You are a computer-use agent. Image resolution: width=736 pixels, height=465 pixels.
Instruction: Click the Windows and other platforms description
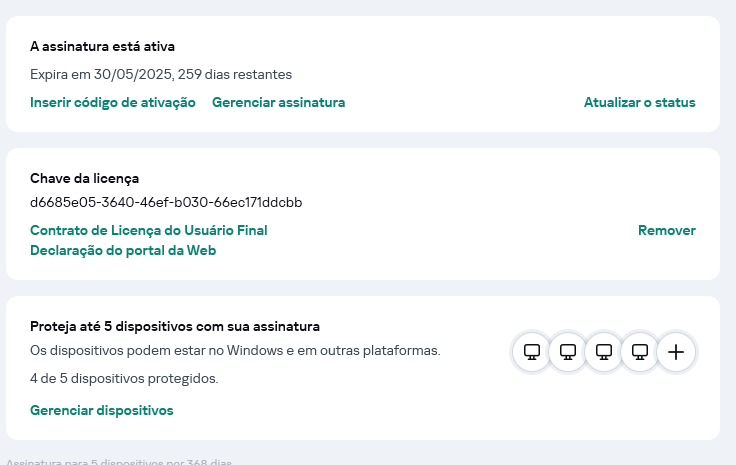tap(235, 351)
